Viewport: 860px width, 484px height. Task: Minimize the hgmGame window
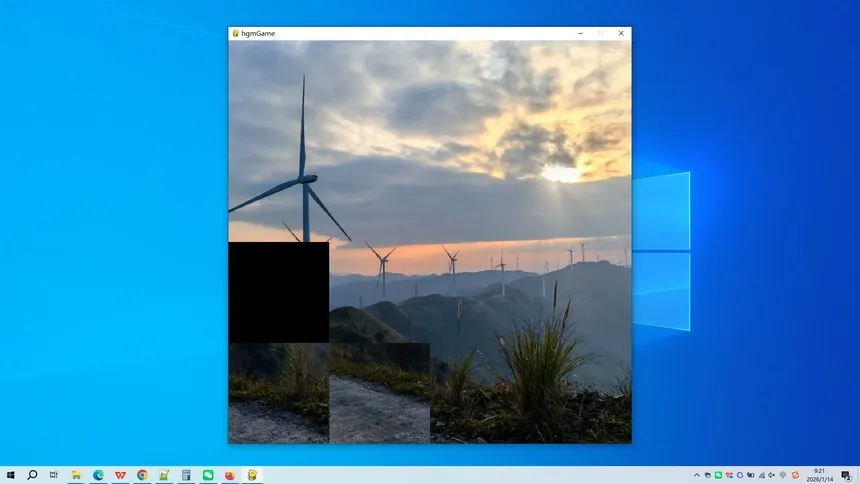tap(581, 33)
